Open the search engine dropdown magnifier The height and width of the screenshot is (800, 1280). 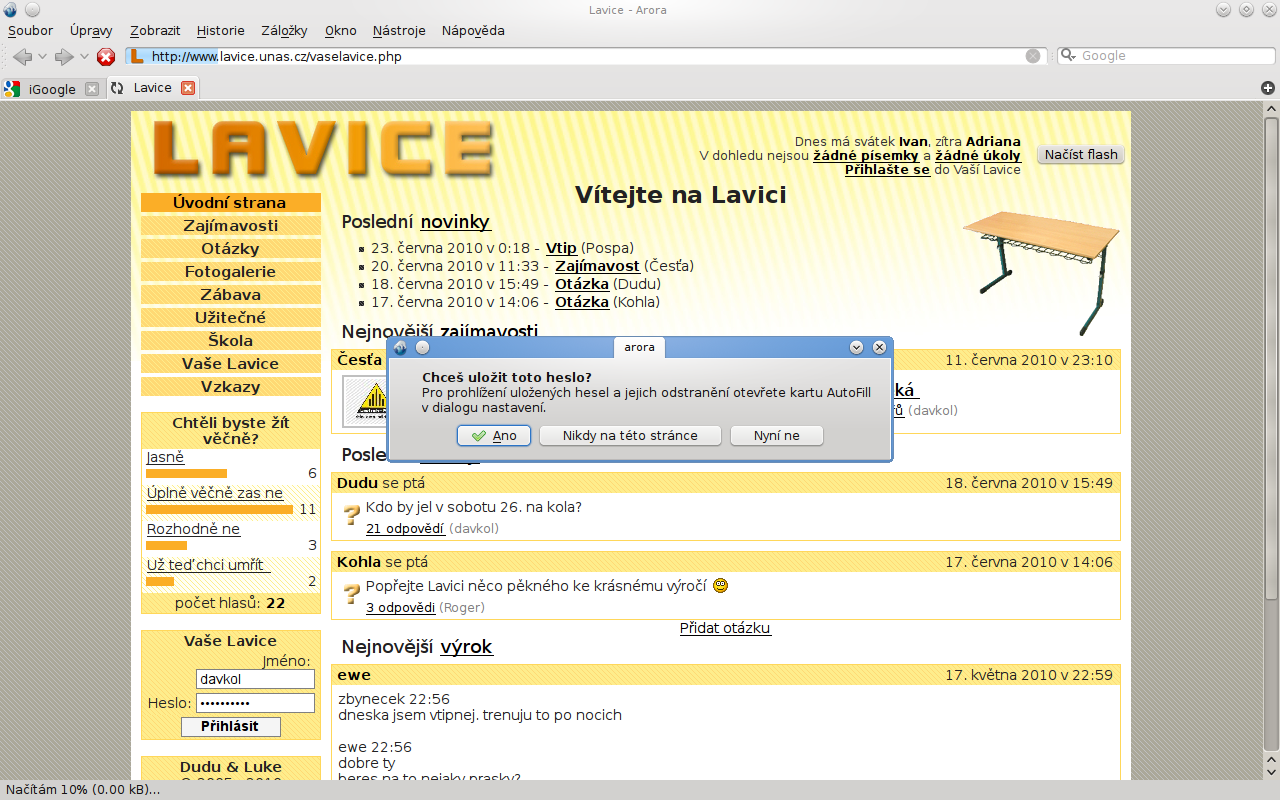click(1069, 56)
